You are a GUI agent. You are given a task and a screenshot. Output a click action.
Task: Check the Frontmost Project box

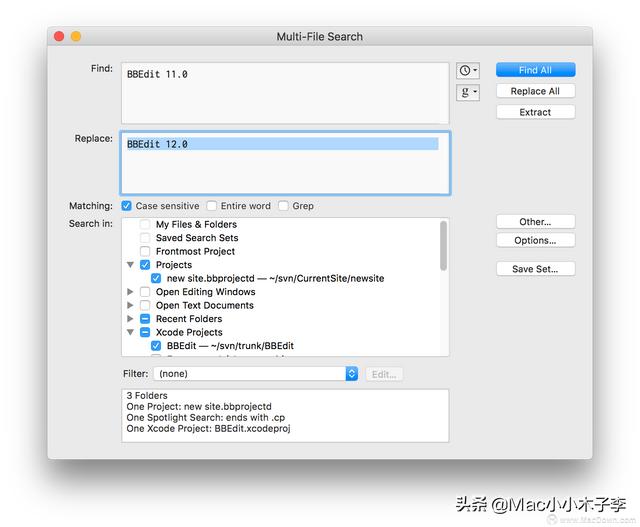[146, 251]
